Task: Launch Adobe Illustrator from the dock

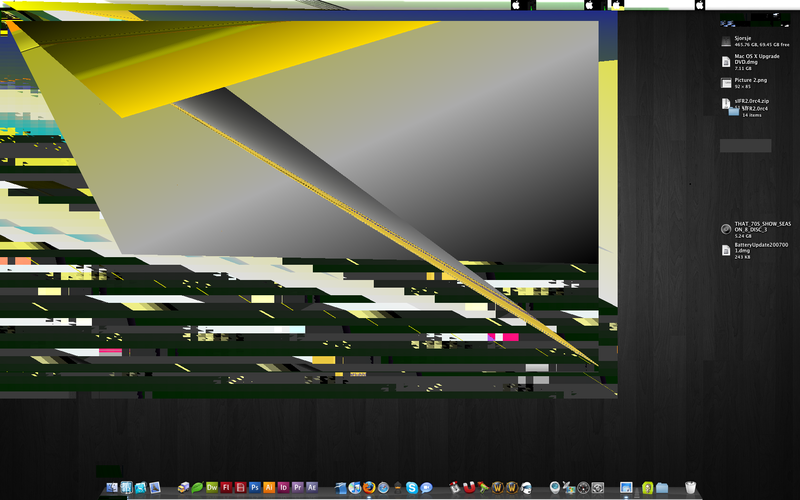Action: click(270, 487)
